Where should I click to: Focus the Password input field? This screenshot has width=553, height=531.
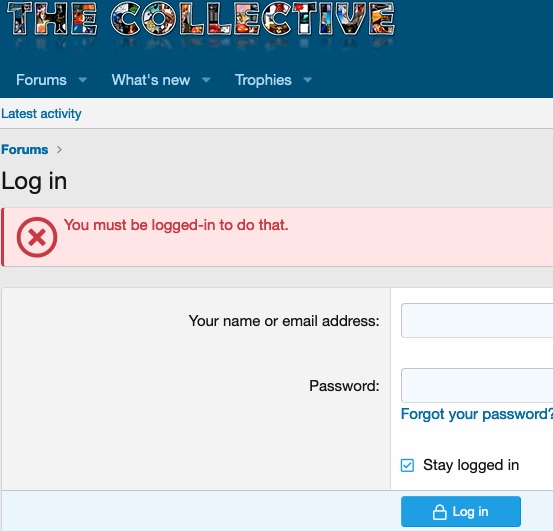[x=477, y=385]
